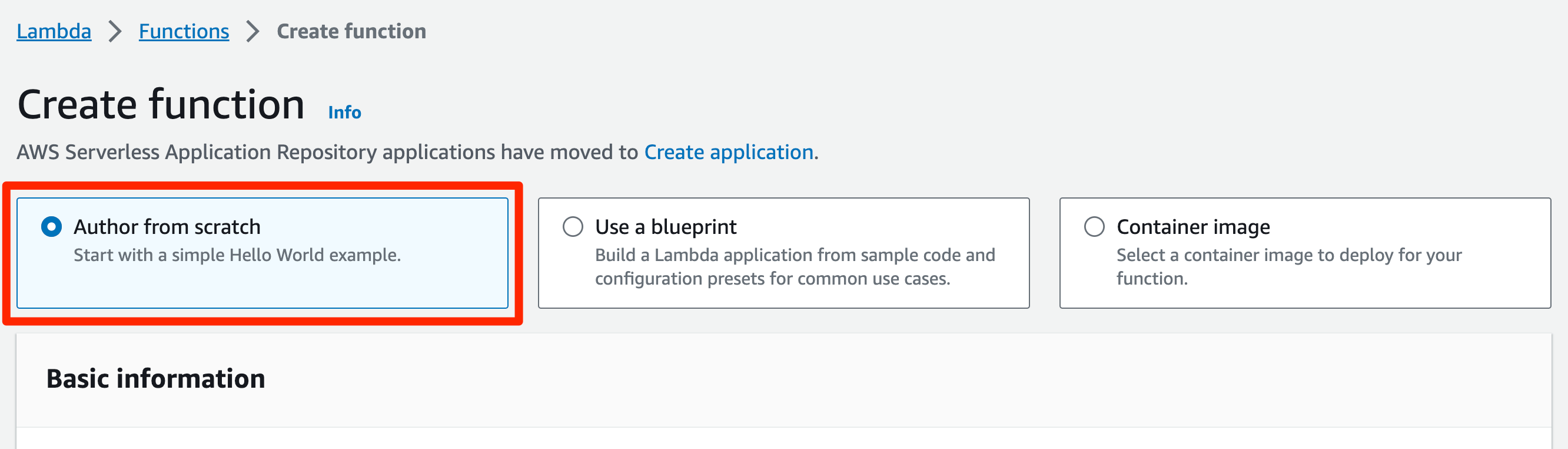Screen dimensions: 1568x449
Task: Click the 'Create function' breadcrumb text
Action: [351, 31]
